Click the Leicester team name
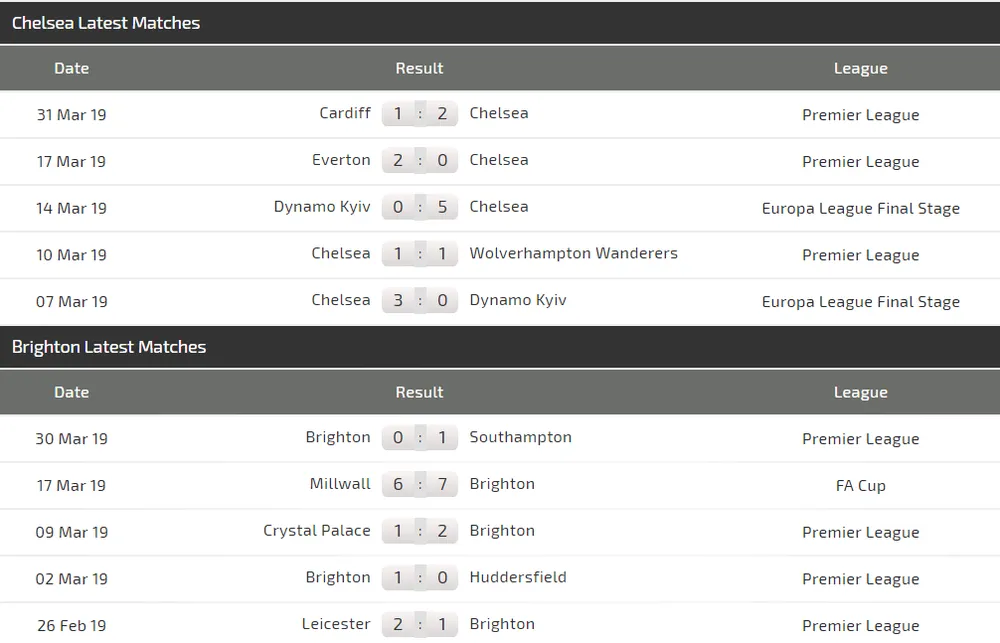This screenshot has width=1000, height=643. coord(336,624)
